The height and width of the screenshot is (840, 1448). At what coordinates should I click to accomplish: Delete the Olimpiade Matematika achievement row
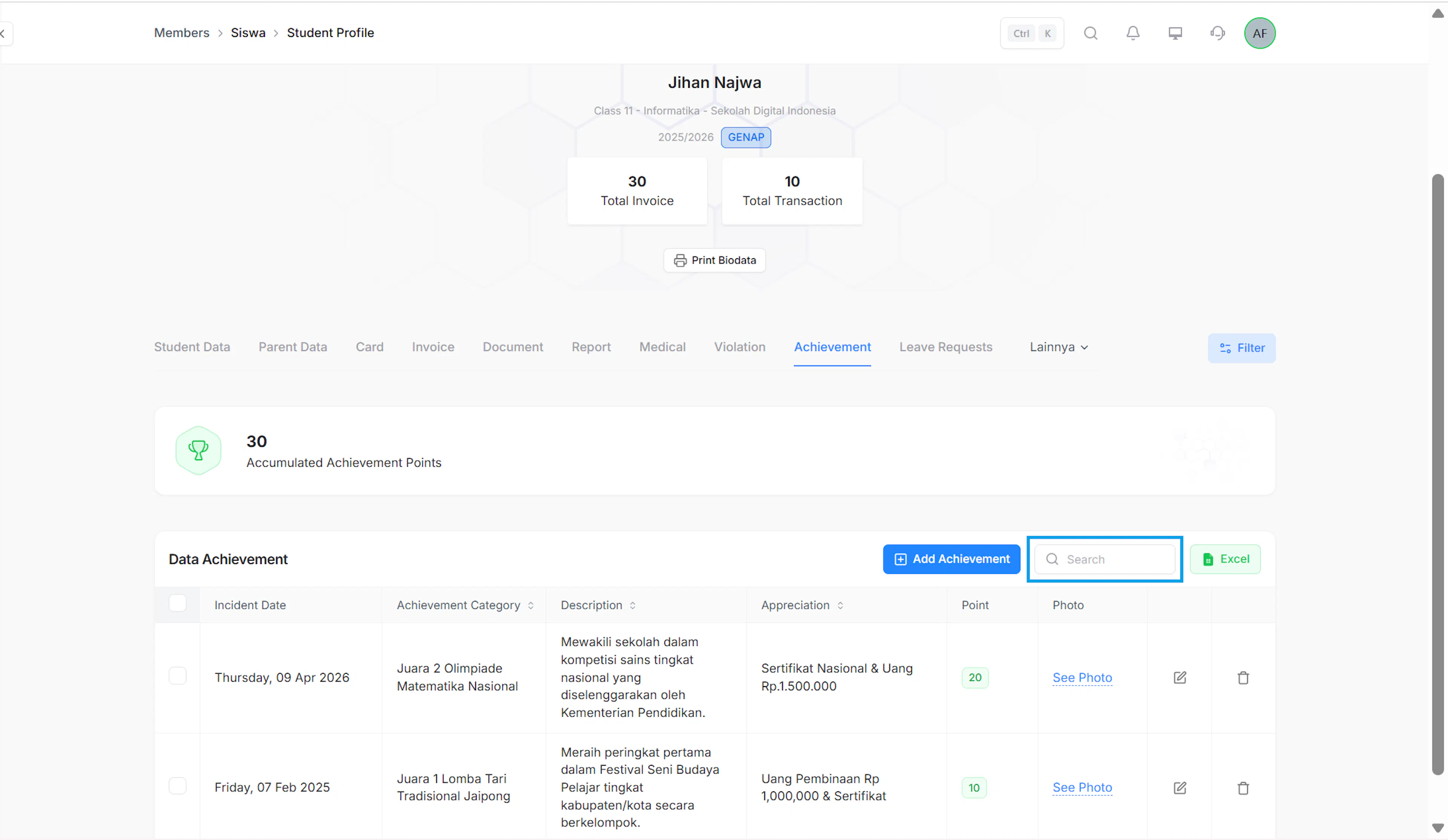pos(1243,678)
